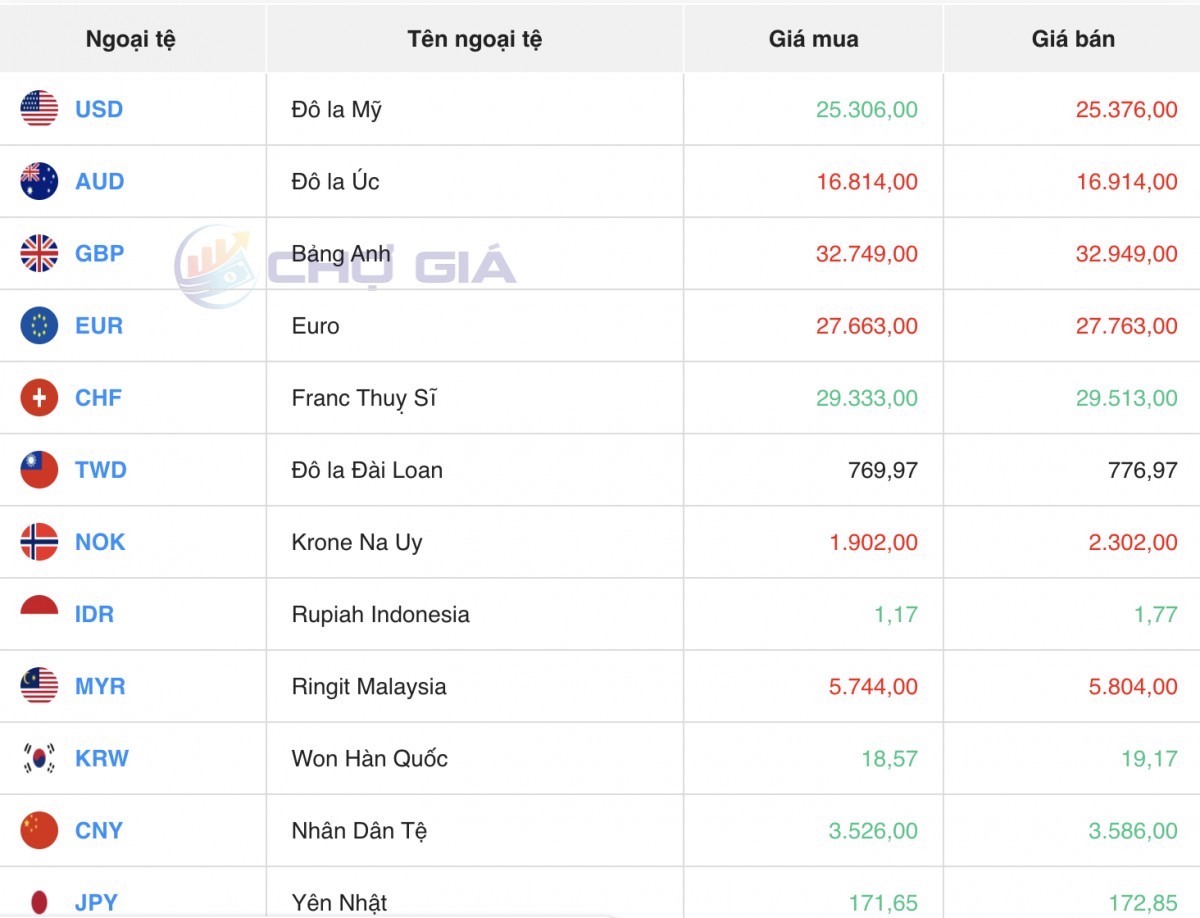Select the Taiwan flag icon
This screenshot has height=918, width=1200.
click(39, 470)
